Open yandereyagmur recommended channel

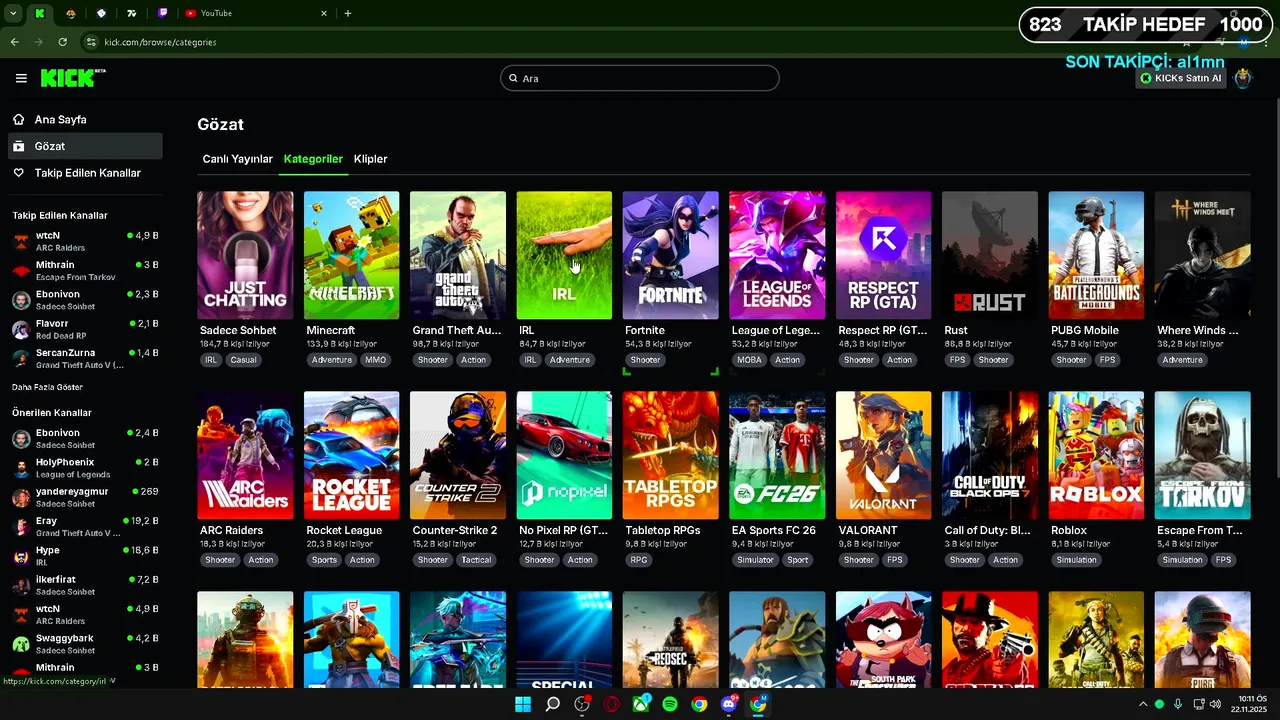point(84,497)
